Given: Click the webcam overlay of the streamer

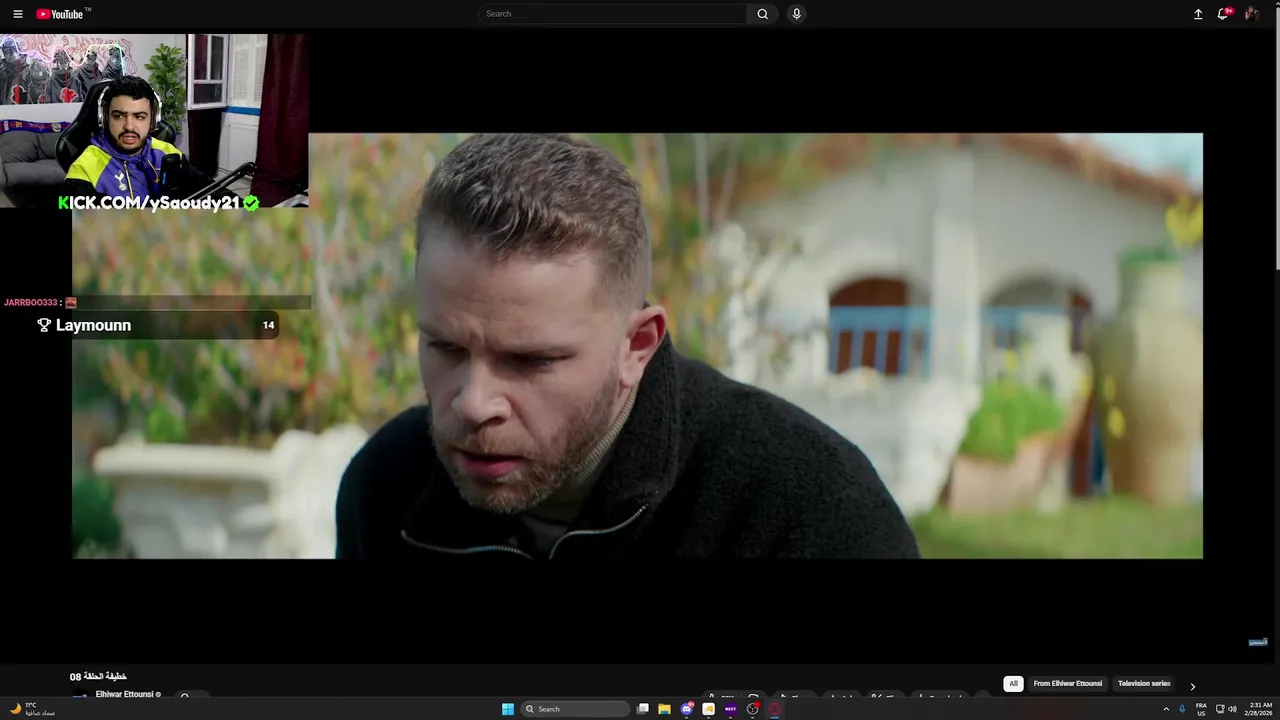Looking at the screenshot, I should [x=154, y=120].
